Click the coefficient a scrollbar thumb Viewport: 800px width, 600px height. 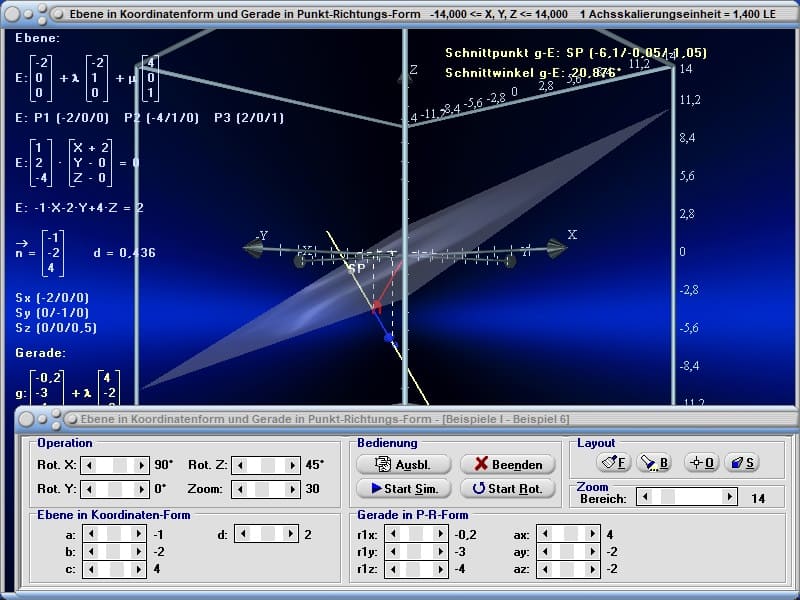[x=114, y=534]
